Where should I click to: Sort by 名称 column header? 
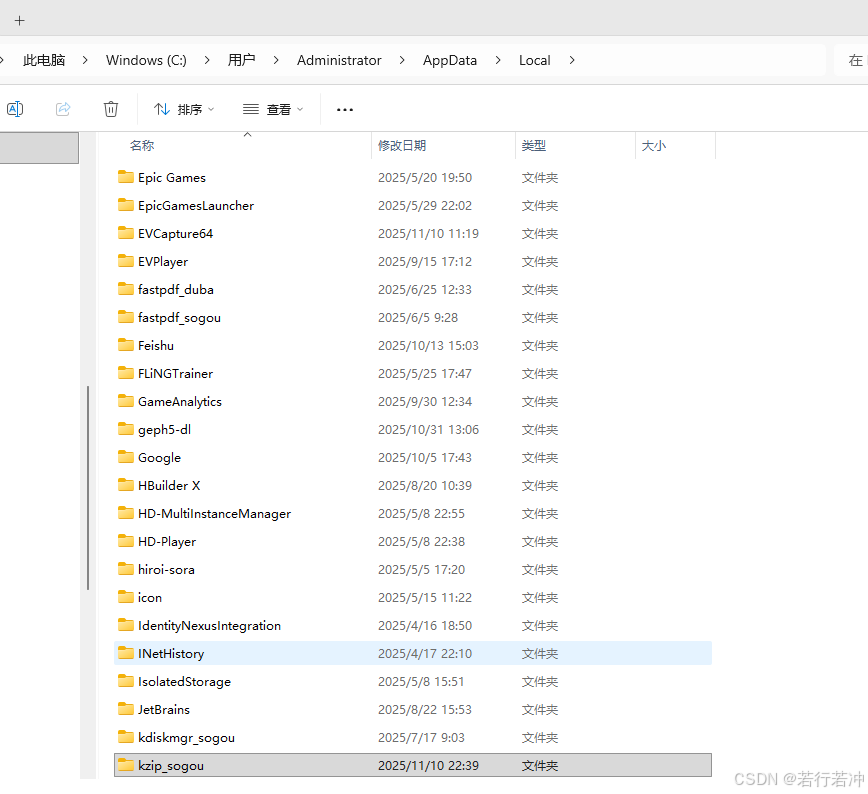point(142,146)
